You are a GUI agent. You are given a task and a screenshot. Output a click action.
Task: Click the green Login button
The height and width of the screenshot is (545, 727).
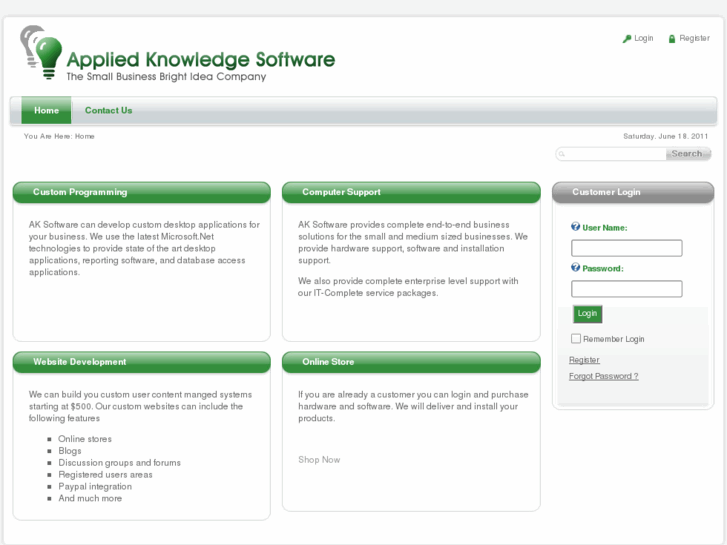click(x=587, y=314)
